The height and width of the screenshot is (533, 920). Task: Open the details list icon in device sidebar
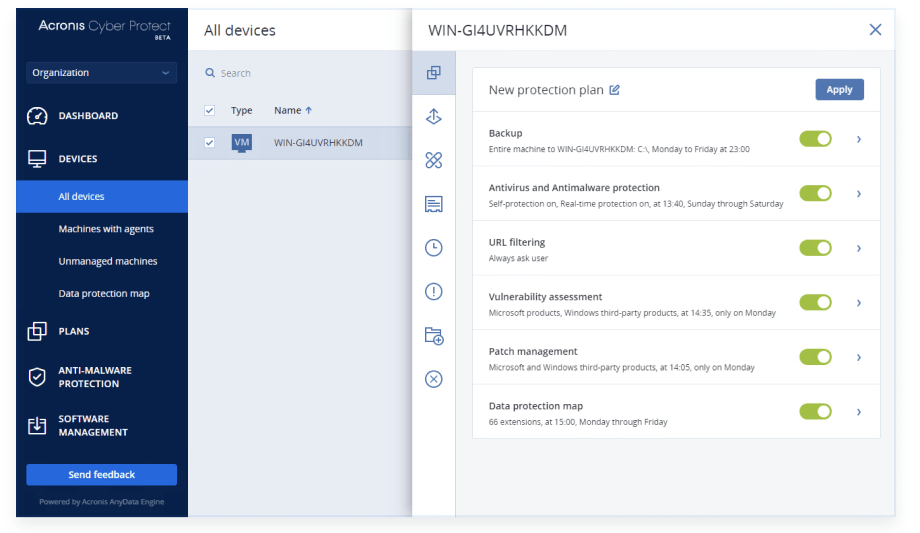tap(434, 204)
